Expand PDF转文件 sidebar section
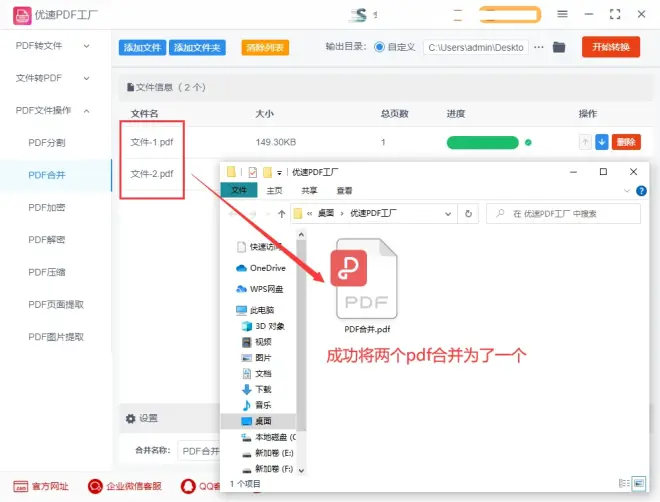660x502 pixels. click(53, 46)
